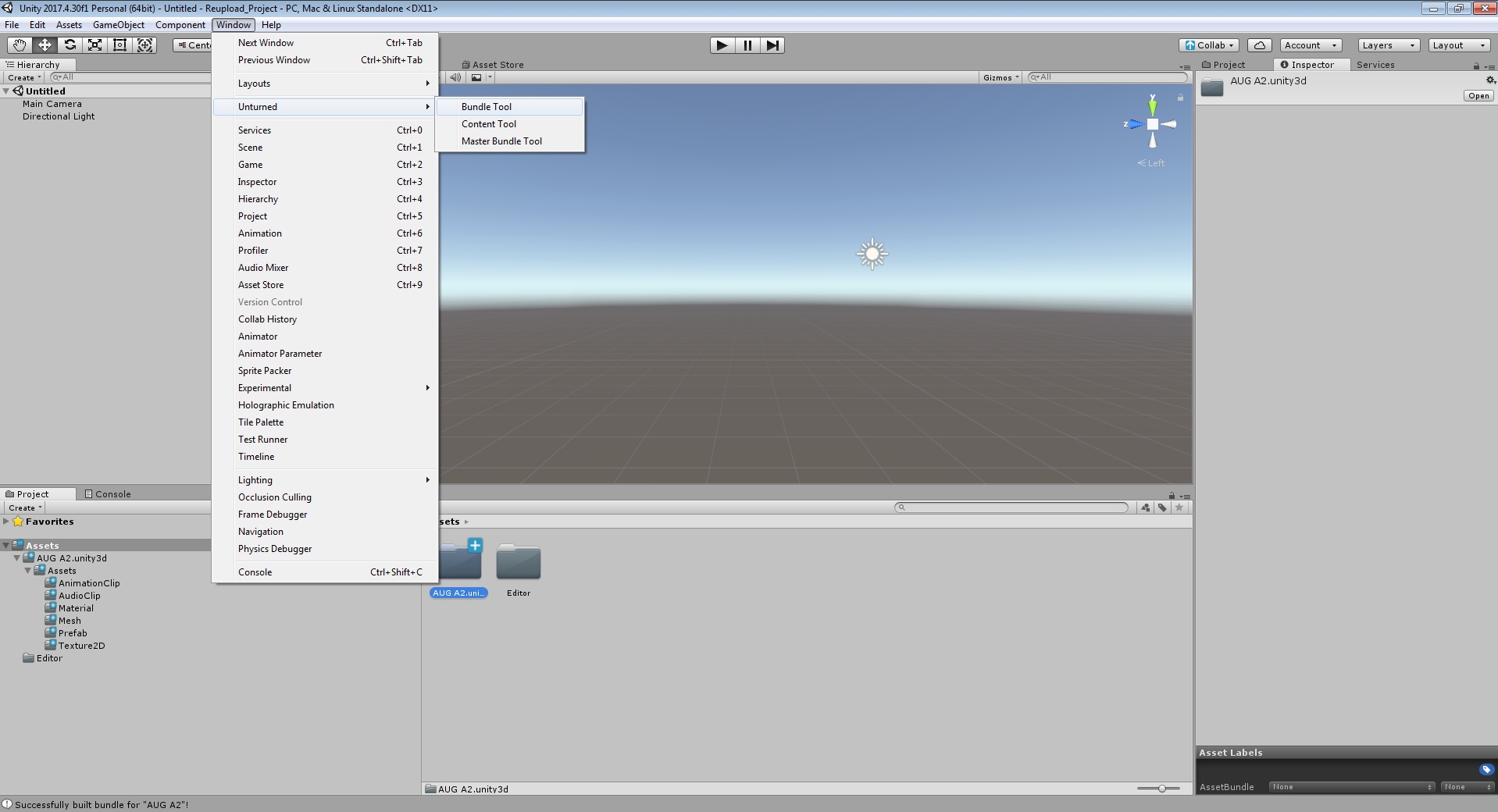Open the Account dropdown

1311,45
